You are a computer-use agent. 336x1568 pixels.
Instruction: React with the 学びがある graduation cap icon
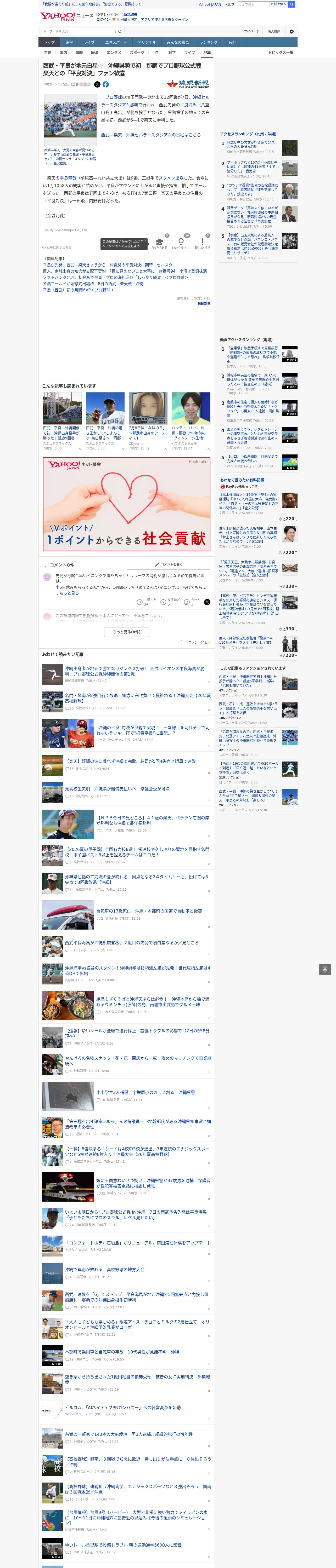[x=160, y=242]
